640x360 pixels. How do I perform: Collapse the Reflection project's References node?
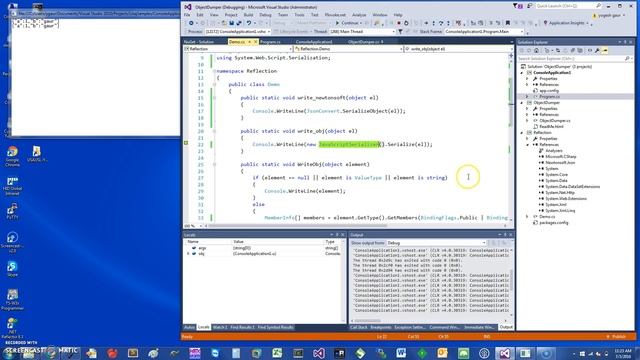[x=527, y=144]
